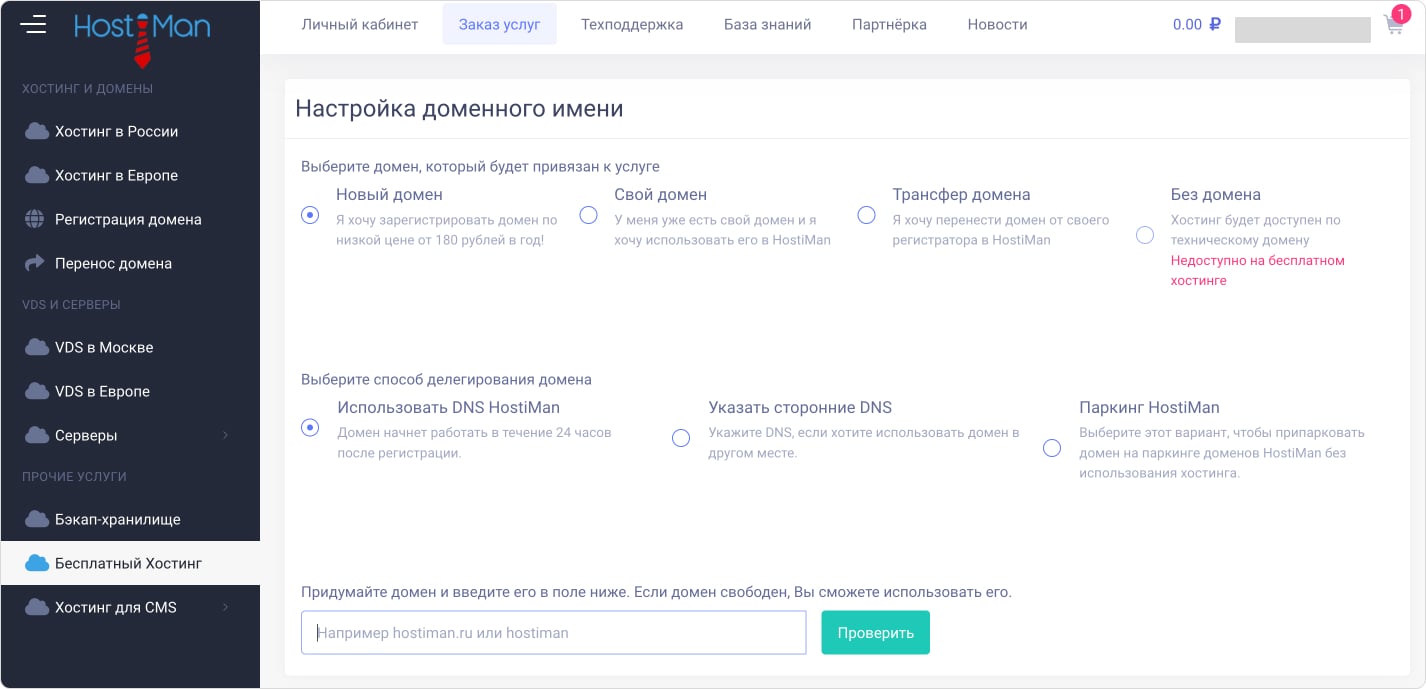Expand the Хостинг для CMS menu
This screenshot has width=1426, height=689.
(224, 607)
